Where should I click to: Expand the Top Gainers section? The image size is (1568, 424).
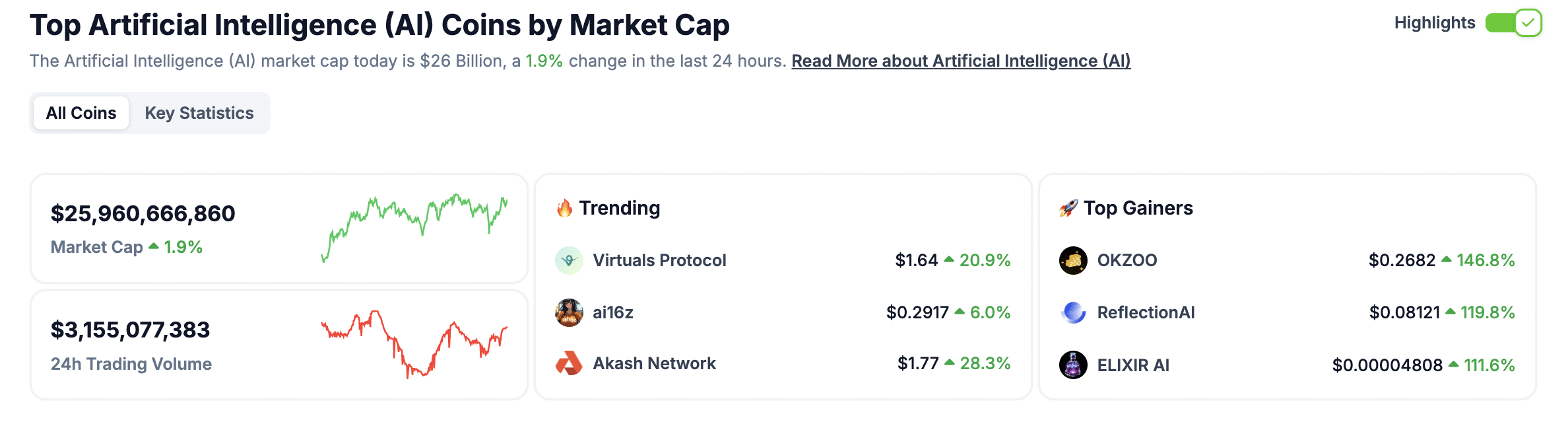click(x=1140, y=207)
